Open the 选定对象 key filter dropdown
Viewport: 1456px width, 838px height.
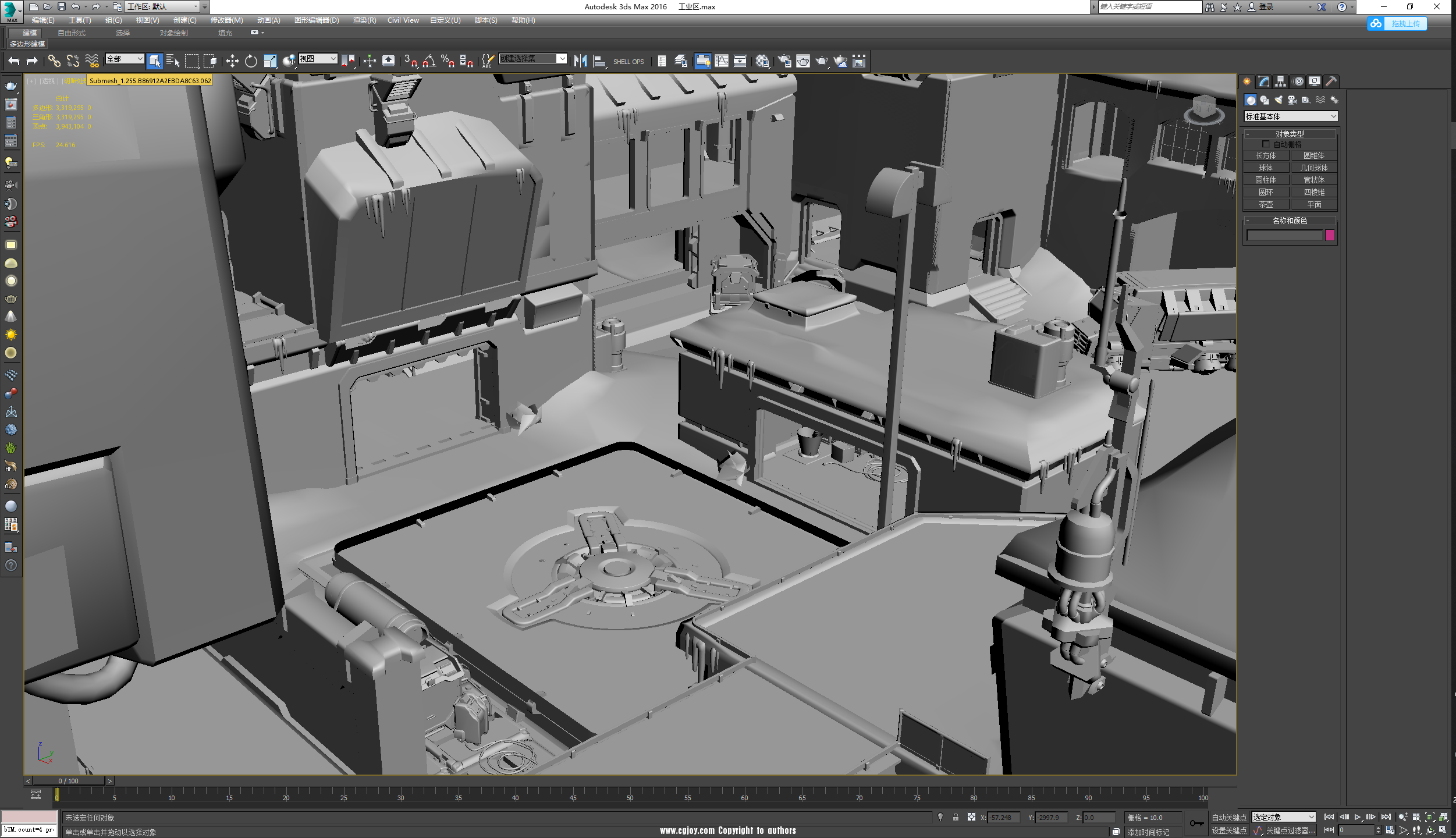[1283, 817]
